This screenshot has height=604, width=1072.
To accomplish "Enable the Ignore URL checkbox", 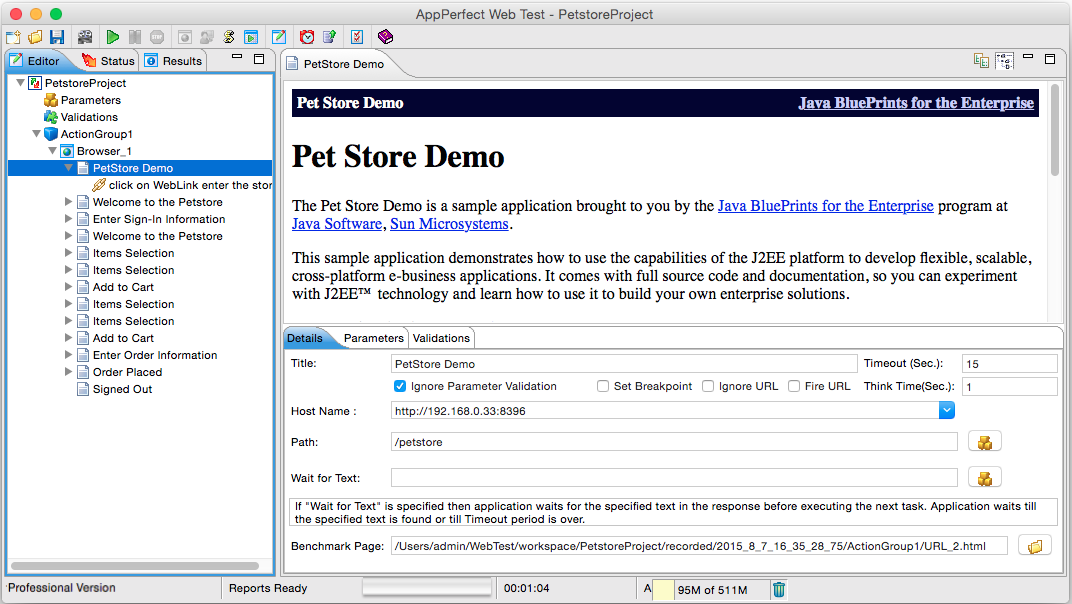I will (x=708, y=386).
